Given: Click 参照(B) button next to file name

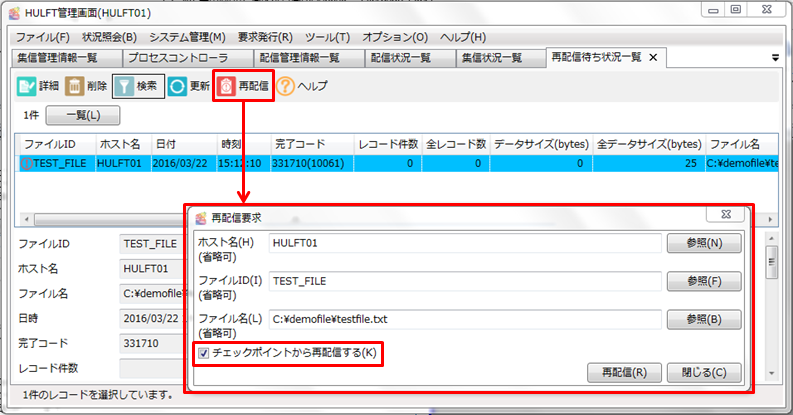Looking at the screenshot, I should coord(704,319).
